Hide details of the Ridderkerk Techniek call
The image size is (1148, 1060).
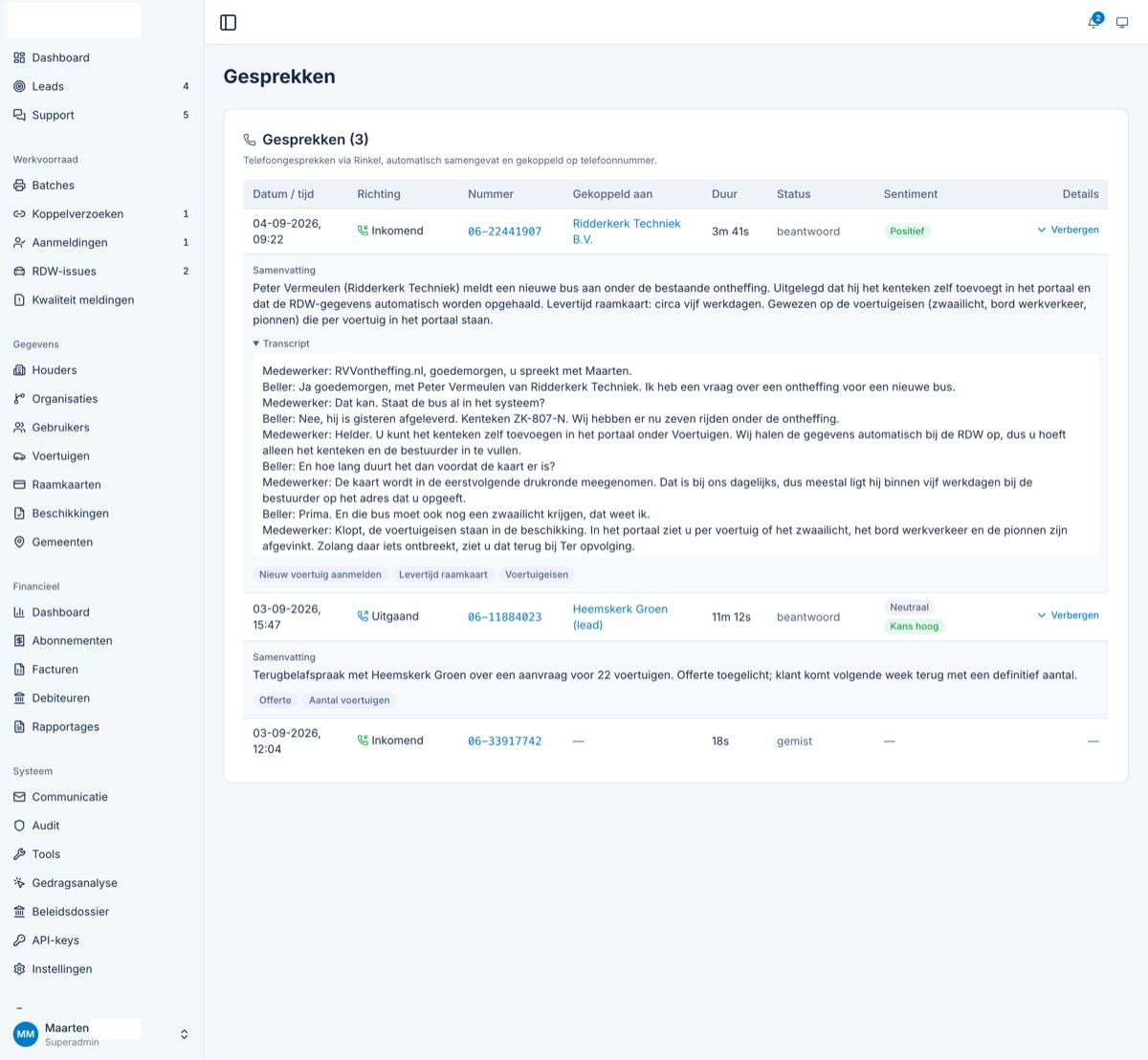(x=1068, y=230)
